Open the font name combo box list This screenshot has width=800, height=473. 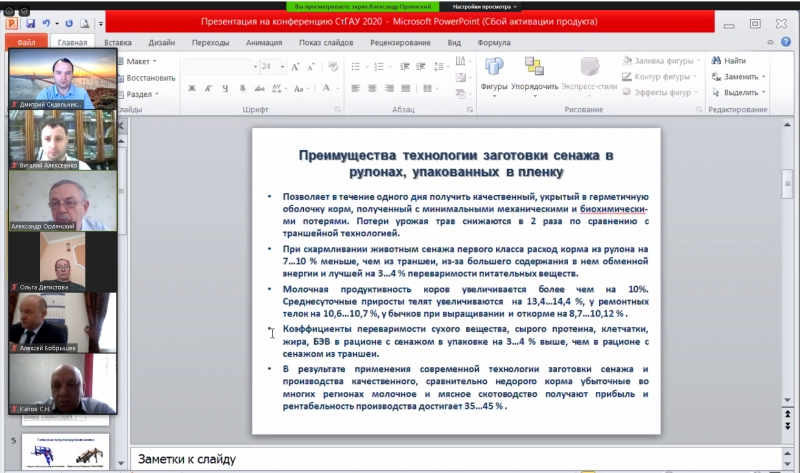coord(256,67)
